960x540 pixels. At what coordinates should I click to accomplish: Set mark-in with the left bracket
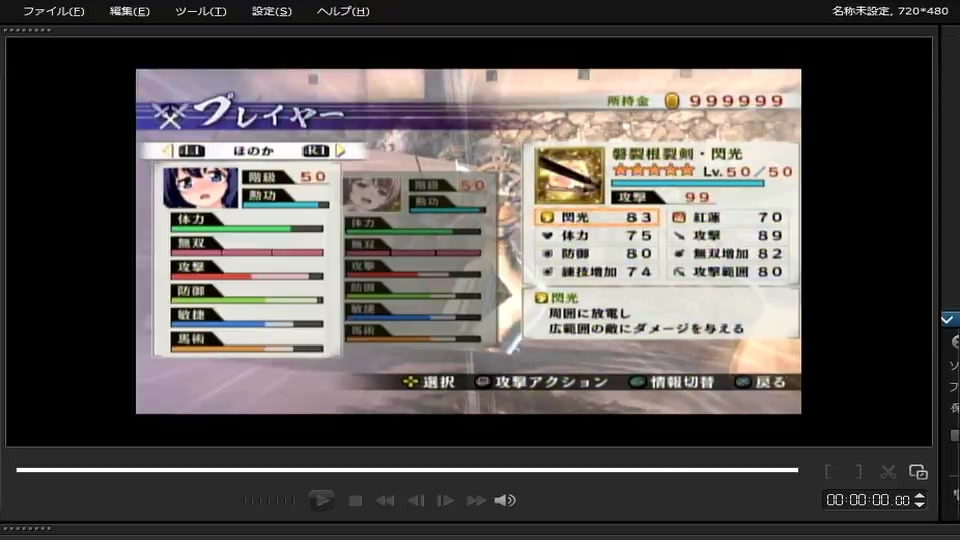point(828,471)
